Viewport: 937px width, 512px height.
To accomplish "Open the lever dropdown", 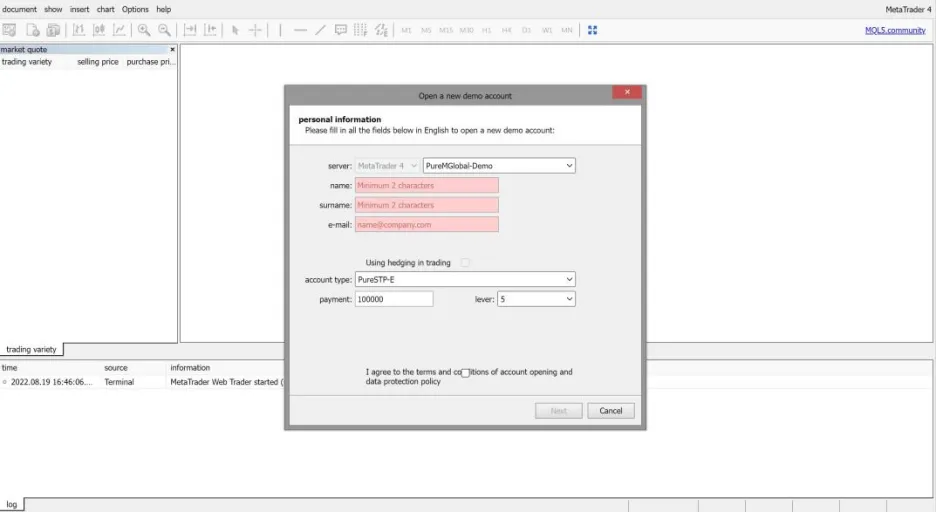I will [x=536, y=299].
